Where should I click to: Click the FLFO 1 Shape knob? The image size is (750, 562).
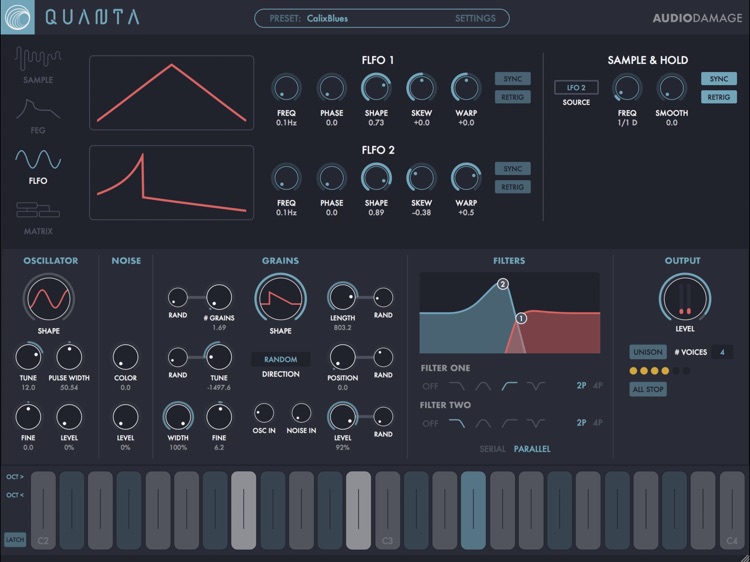376,88
